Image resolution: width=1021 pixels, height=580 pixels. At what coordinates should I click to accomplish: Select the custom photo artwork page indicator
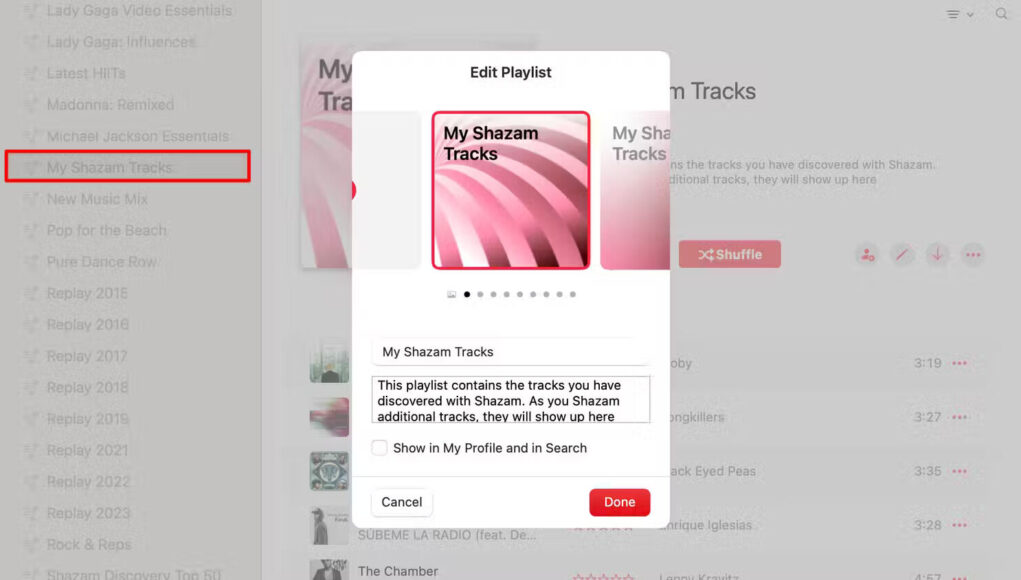coord(451,294)
